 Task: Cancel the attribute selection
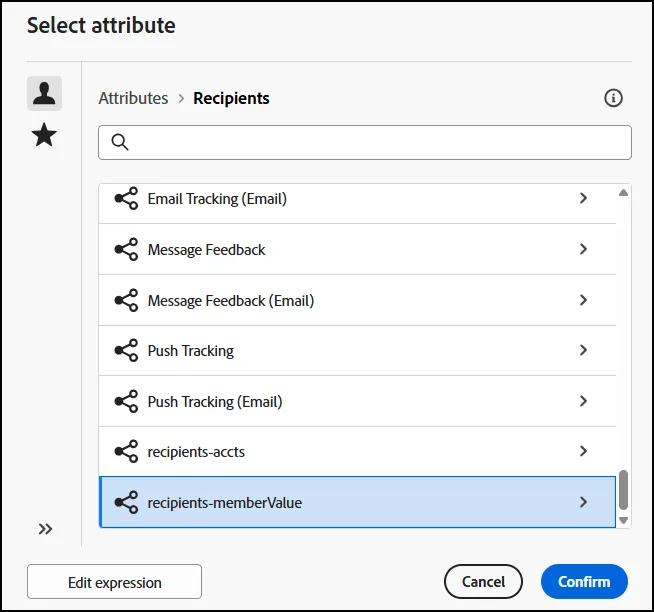(483, 582)
